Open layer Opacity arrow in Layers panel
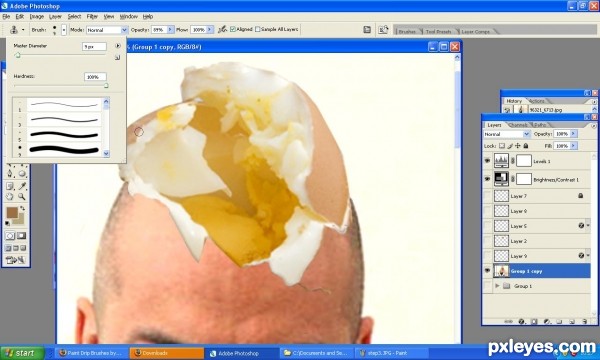 tap(573, 134)
